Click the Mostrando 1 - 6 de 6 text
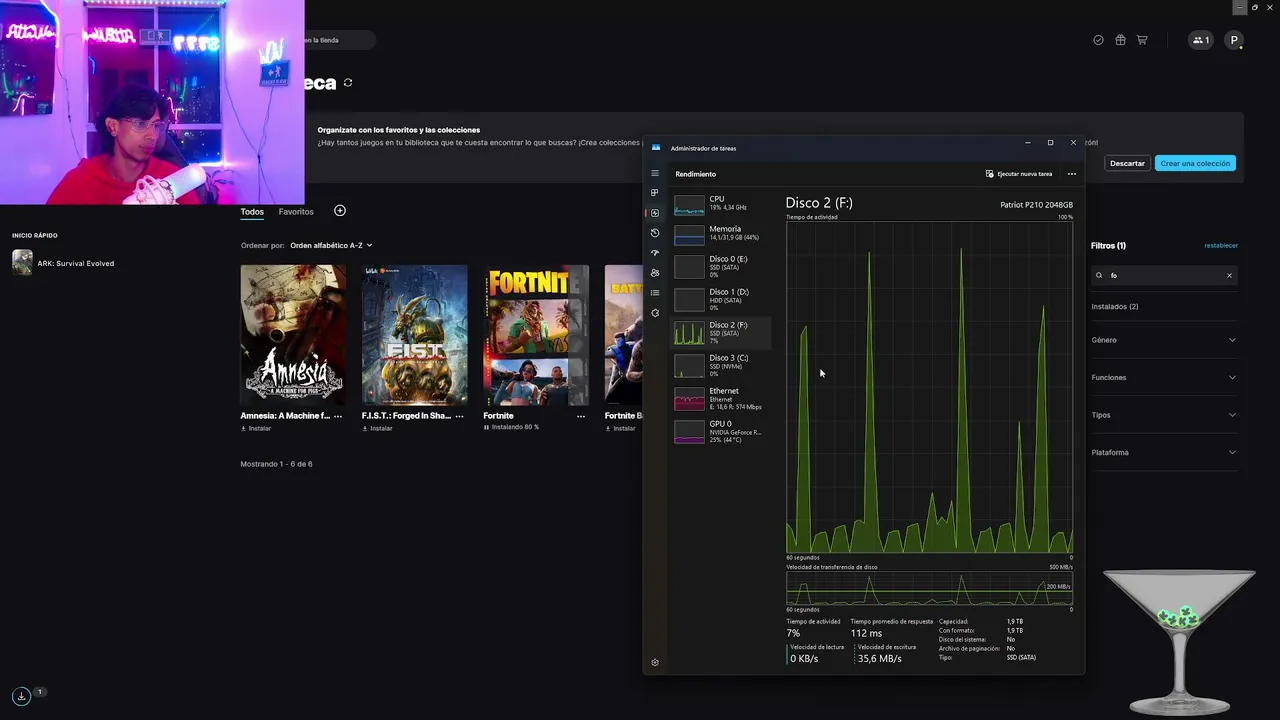Screen dimensions: 1280x720 [x=276, y=464]
